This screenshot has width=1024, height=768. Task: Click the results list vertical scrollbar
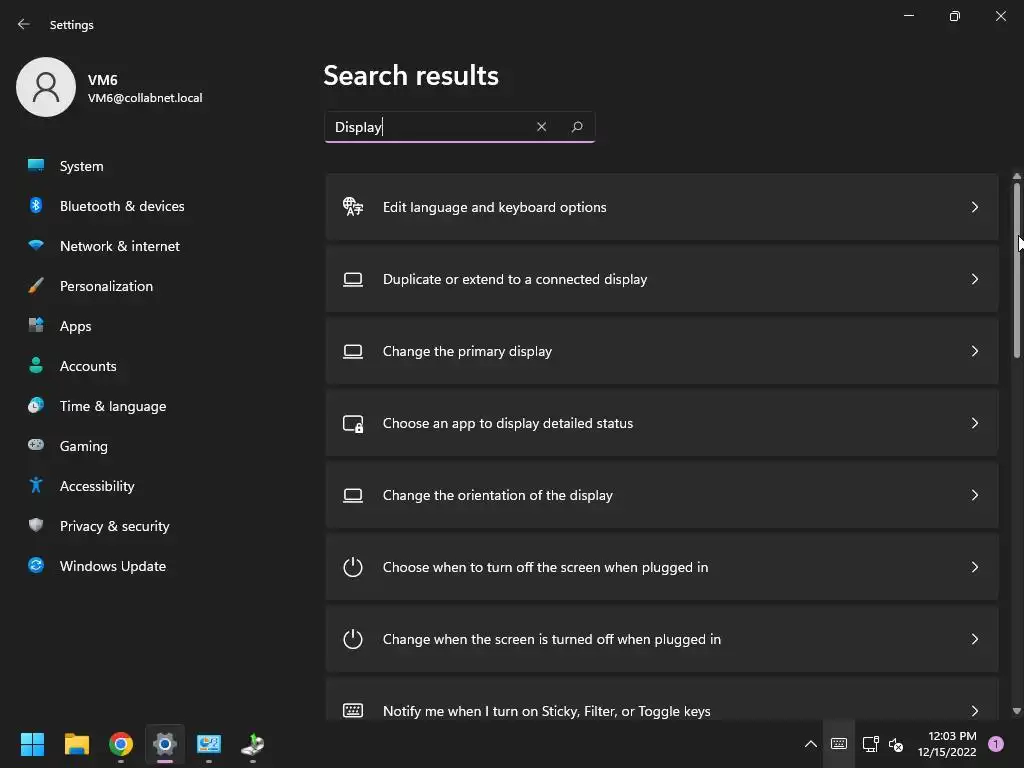point(1017,270)
